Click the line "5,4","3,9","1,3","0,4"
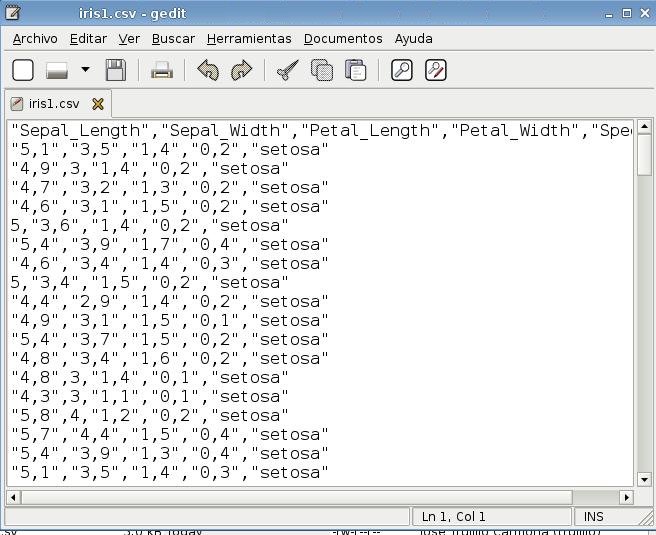The width and height of the screenshot is (656, 535). [x=169, y=453]
